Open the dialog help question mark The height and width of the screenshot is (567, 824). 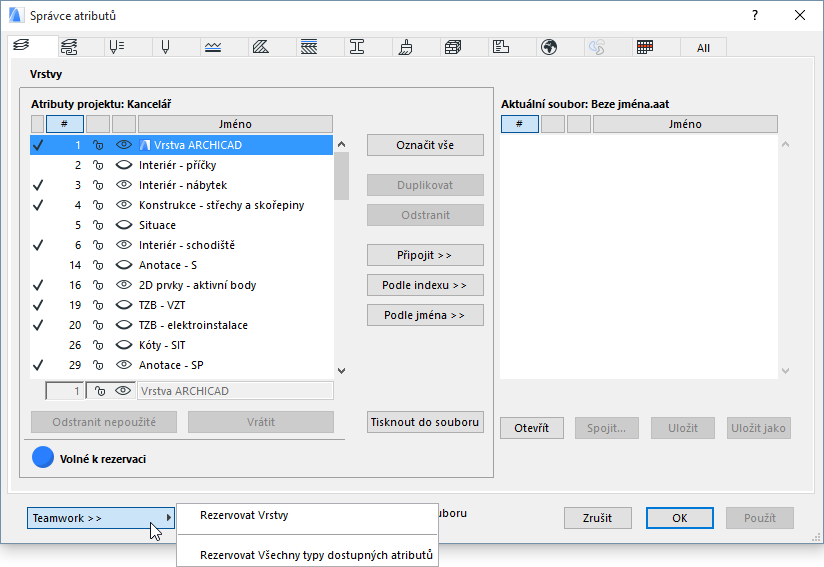tap(755, 15)
